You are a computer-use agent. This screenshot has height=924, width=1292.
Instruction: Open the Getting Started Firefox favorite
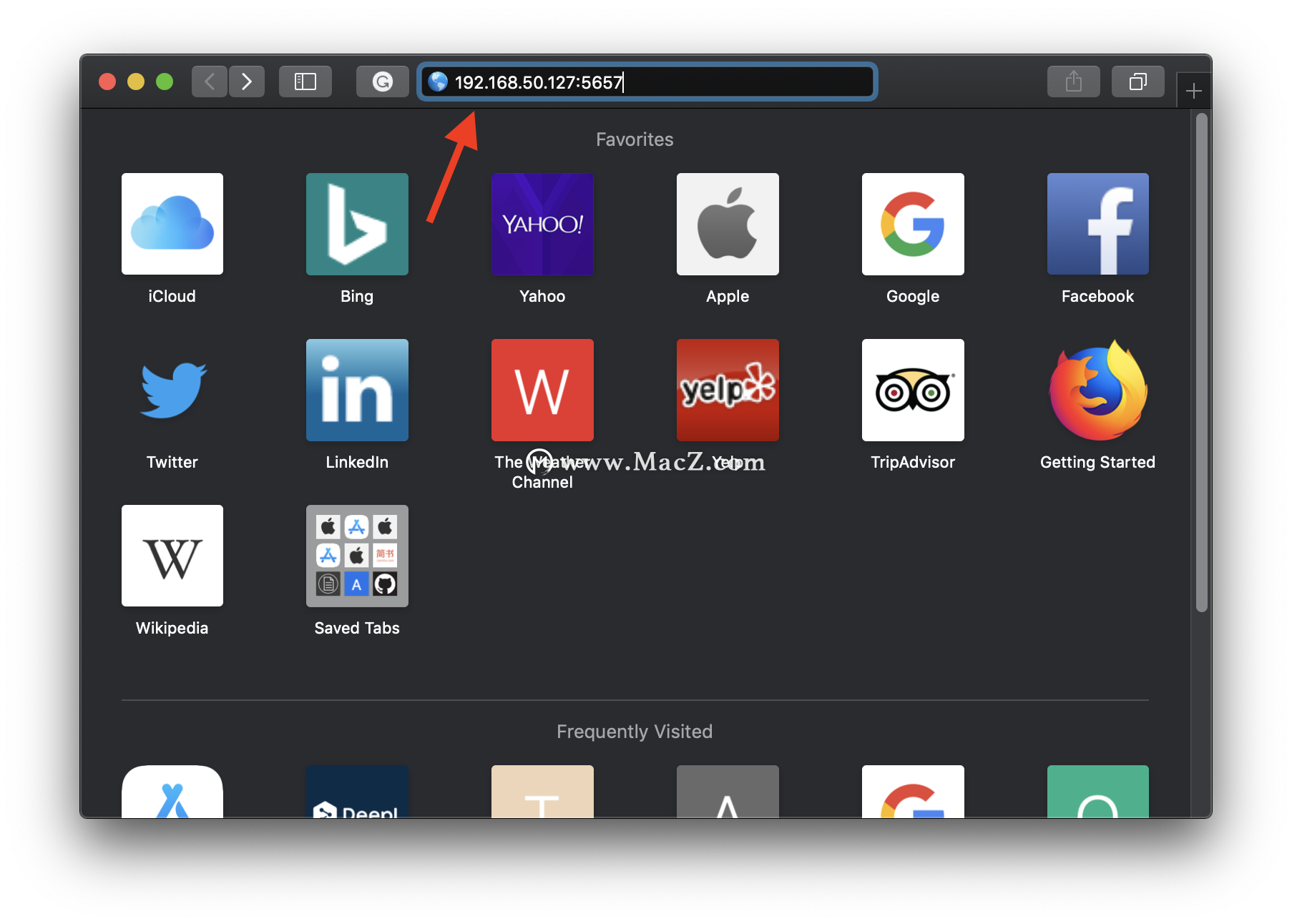(1098, 390)
